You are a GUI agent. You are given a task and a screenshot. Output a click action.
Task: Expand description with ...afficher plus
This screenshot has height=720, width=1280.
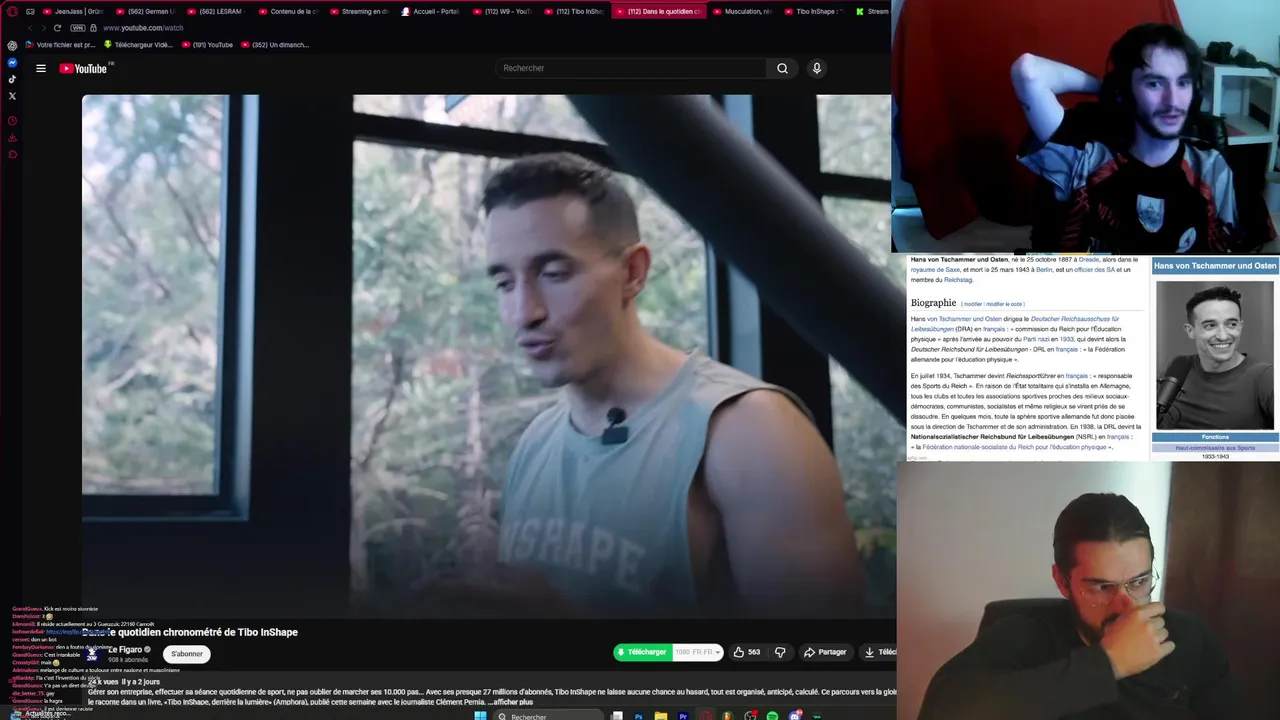(510, 702)
